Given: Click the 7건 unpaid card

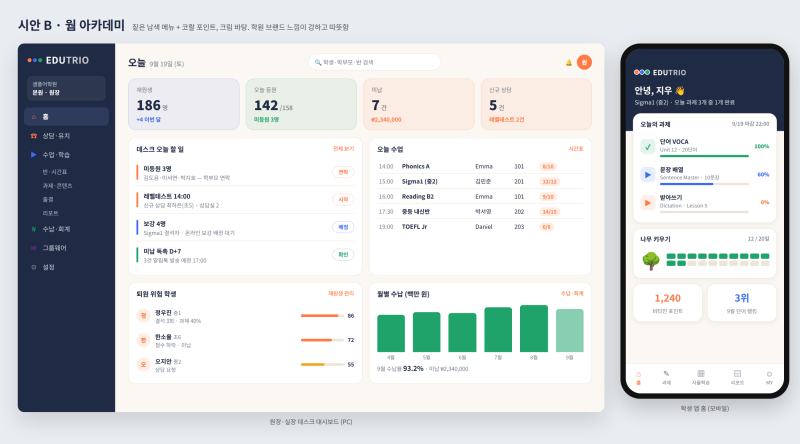Looking at the screenshot, I should [x=419, y=104].
